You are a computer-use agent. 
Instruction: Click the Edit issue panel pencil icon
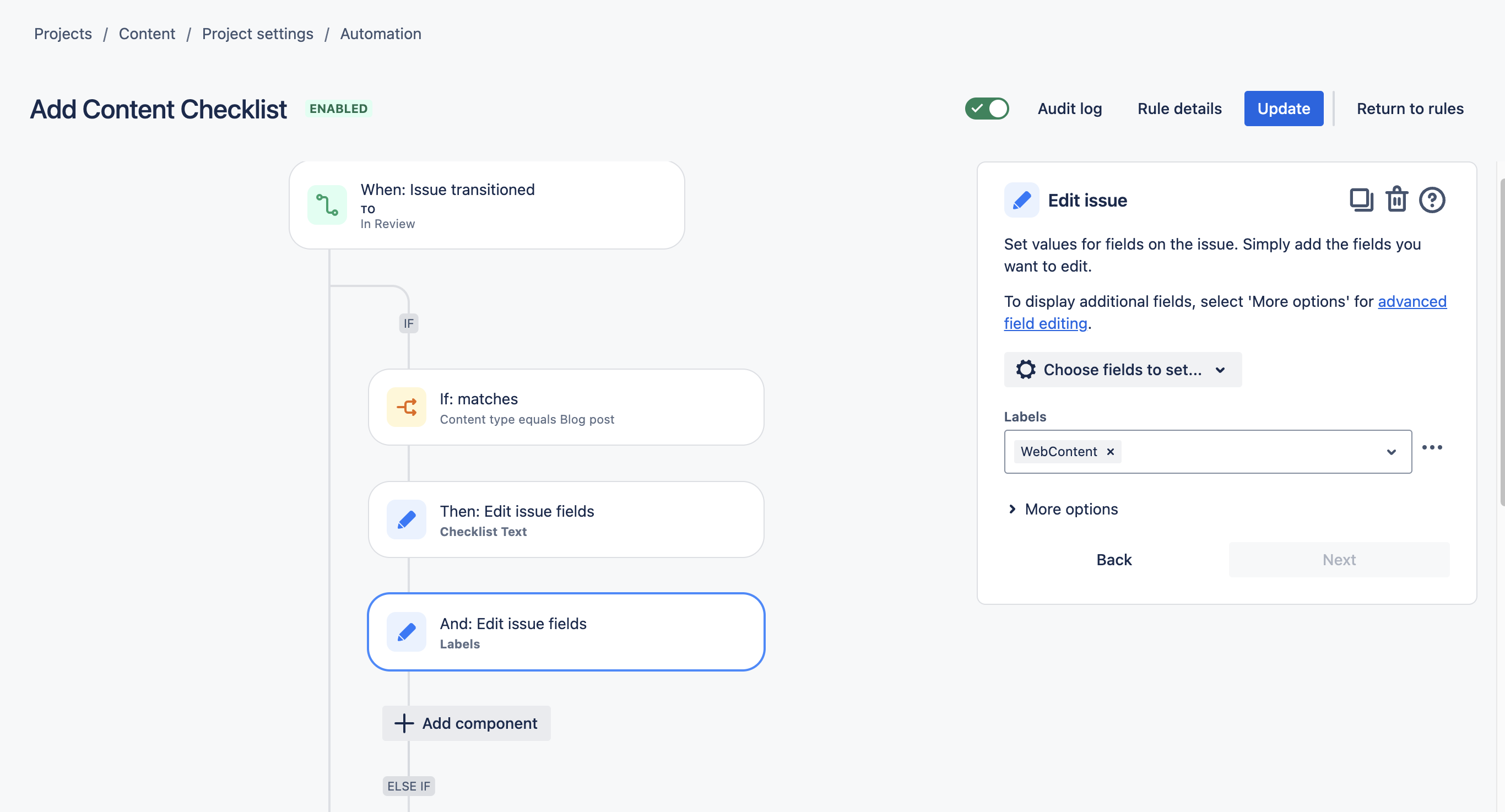(1021, 201)
